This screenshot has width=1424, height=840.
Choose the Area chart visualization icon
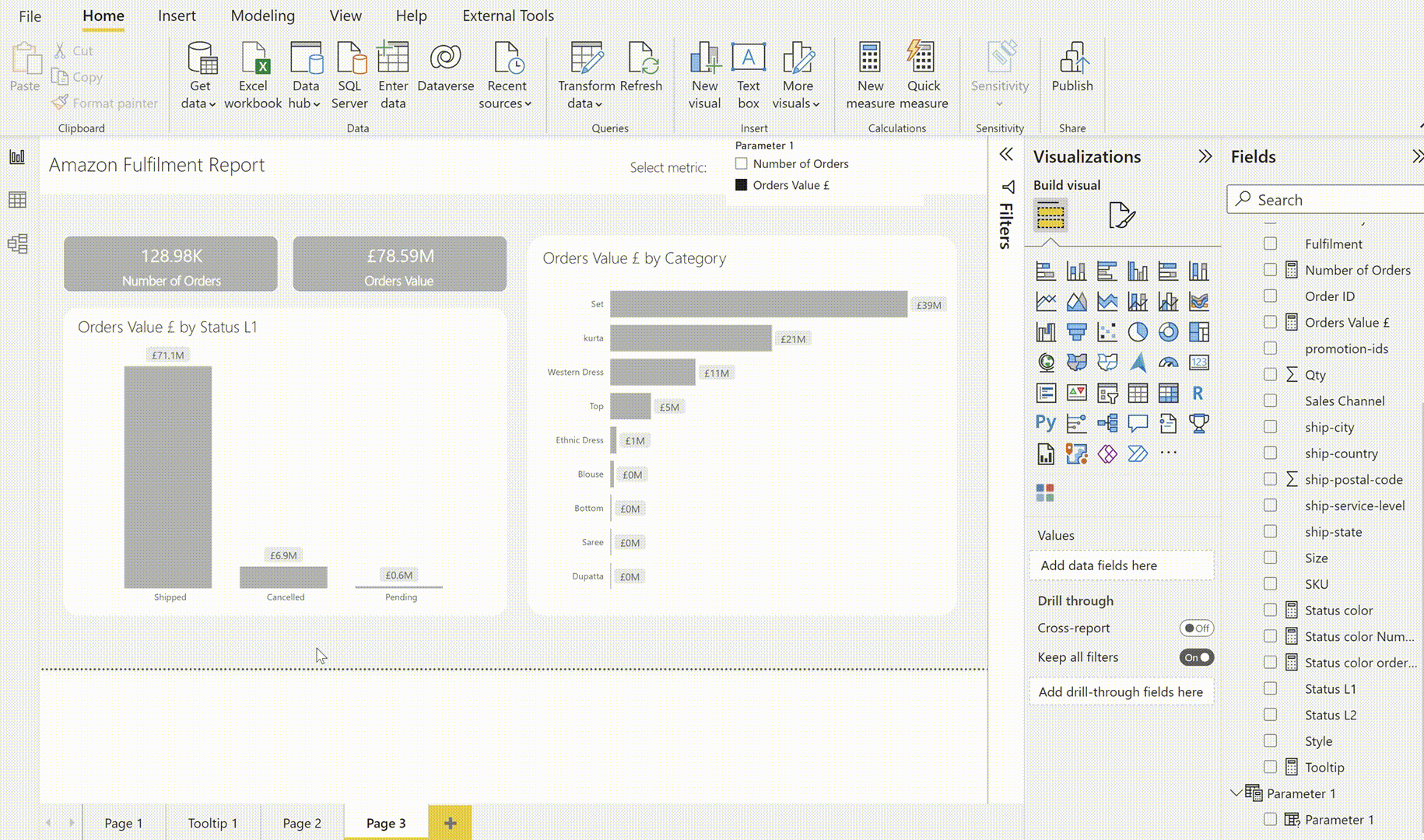pyautogui.click(x=1076, y=302)
